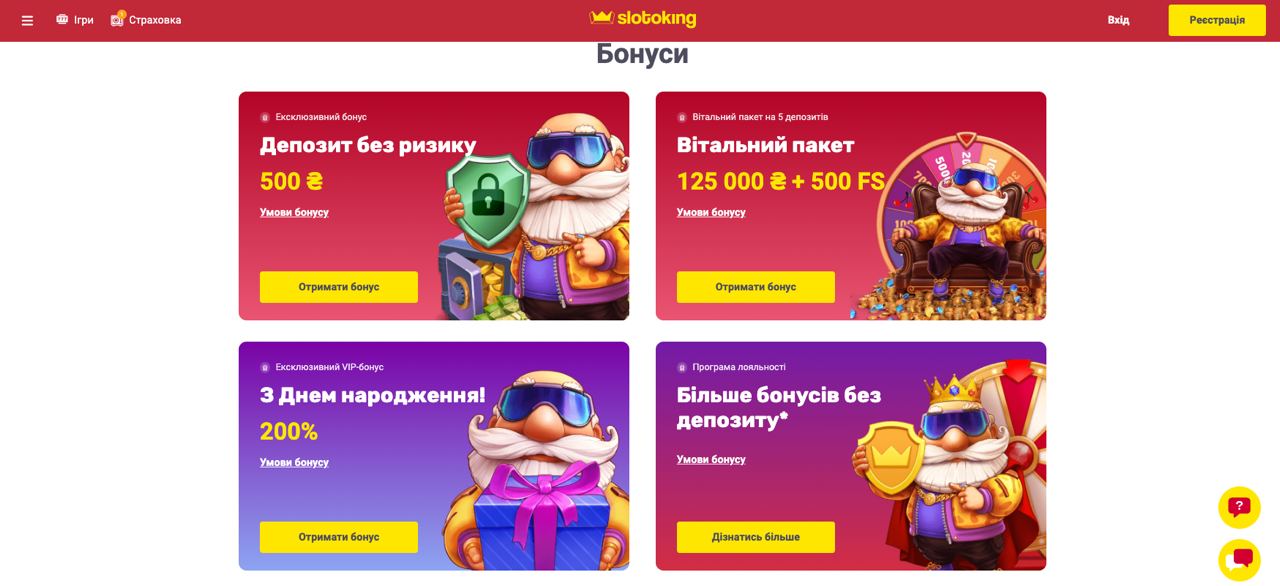Click the gift icon beside Програма лояльності
The height and width of the screenshot is (586, 1280).
tap(682, 367)
